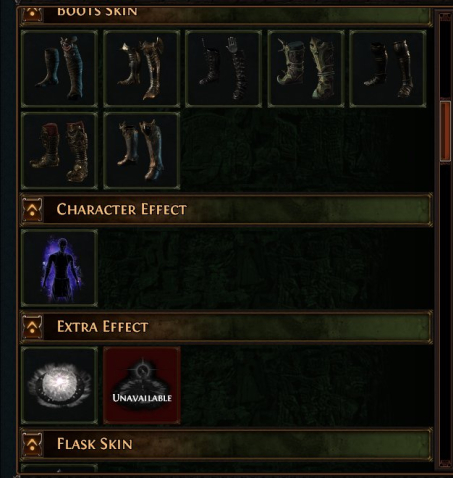Choose the golden spiked boots skin
Screen dimensions: 453x478
[142, 69]
